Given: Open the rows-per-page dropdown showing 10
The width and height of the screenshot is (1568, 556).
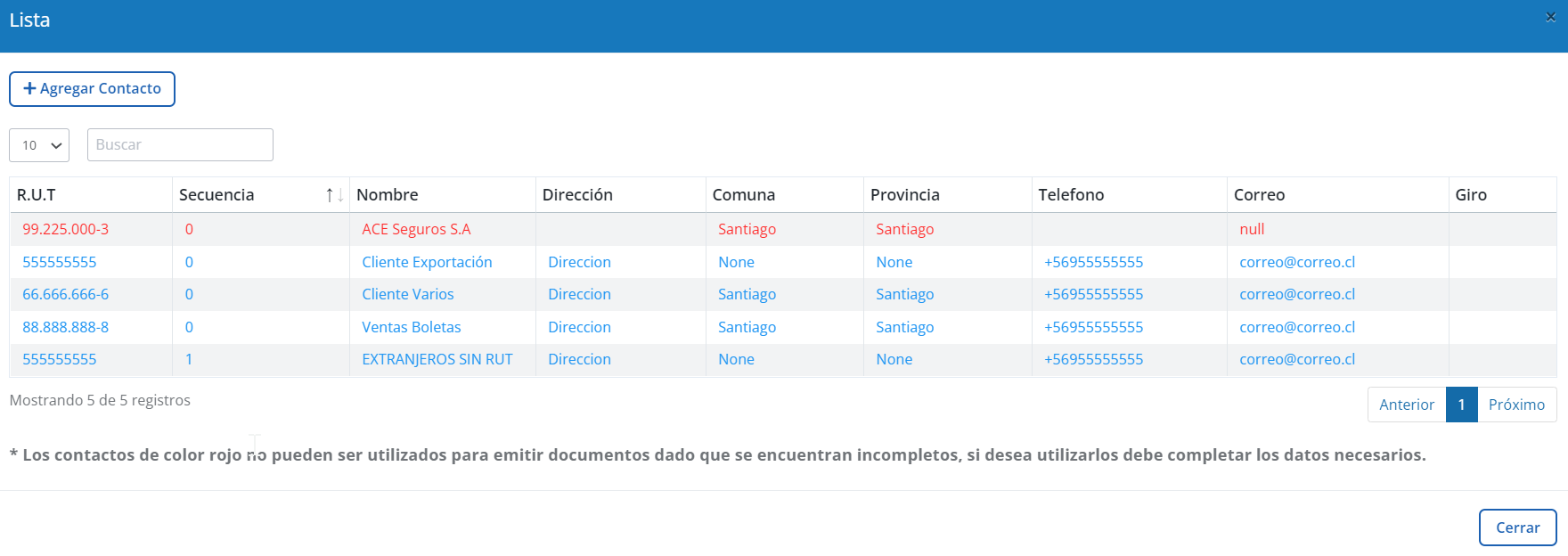Looking at the screenshot, I should click(39, 145).
